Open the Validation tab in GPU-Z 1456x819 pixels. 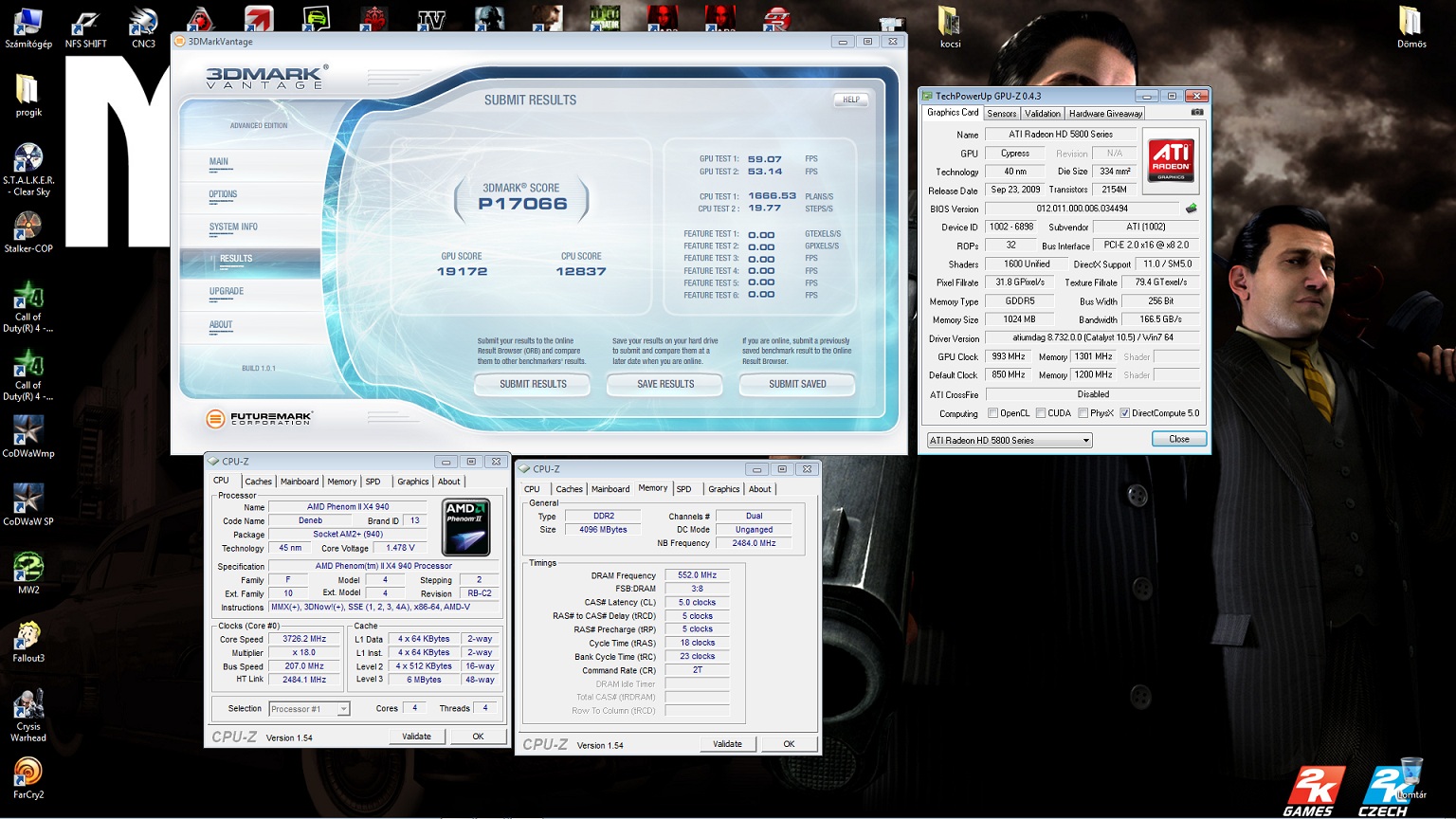pos(1042,113)
